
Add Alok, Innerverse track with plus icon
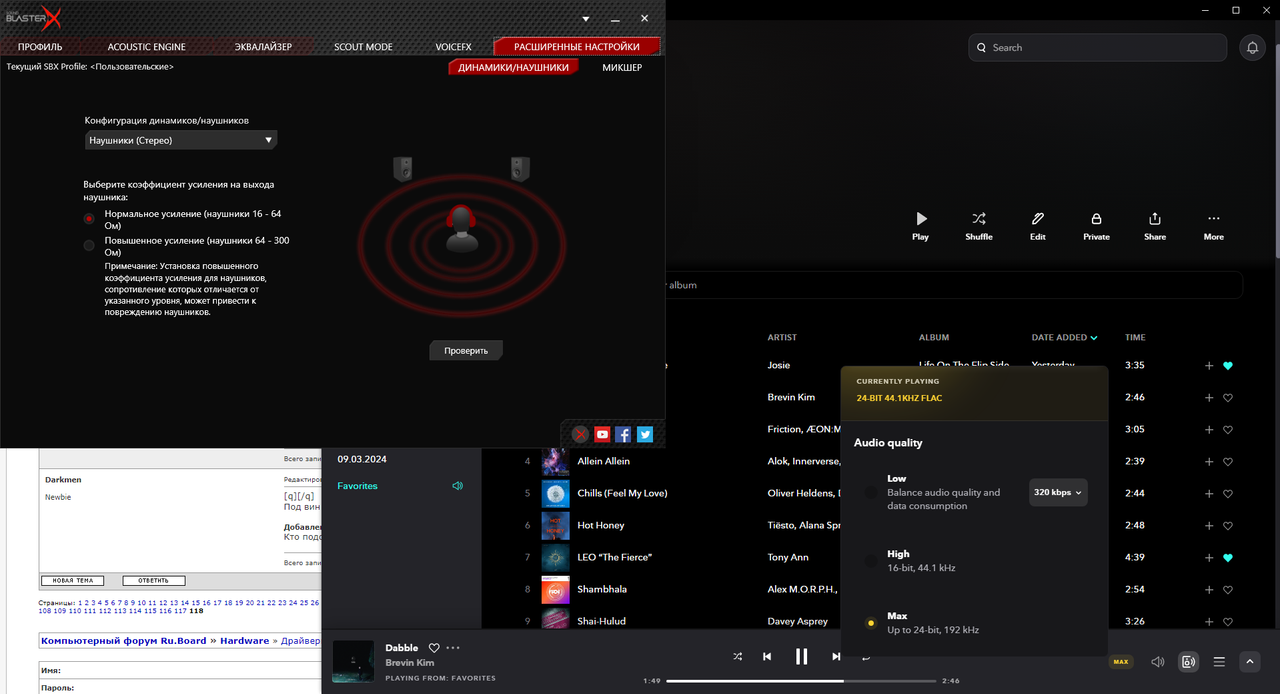[1209, 462]
